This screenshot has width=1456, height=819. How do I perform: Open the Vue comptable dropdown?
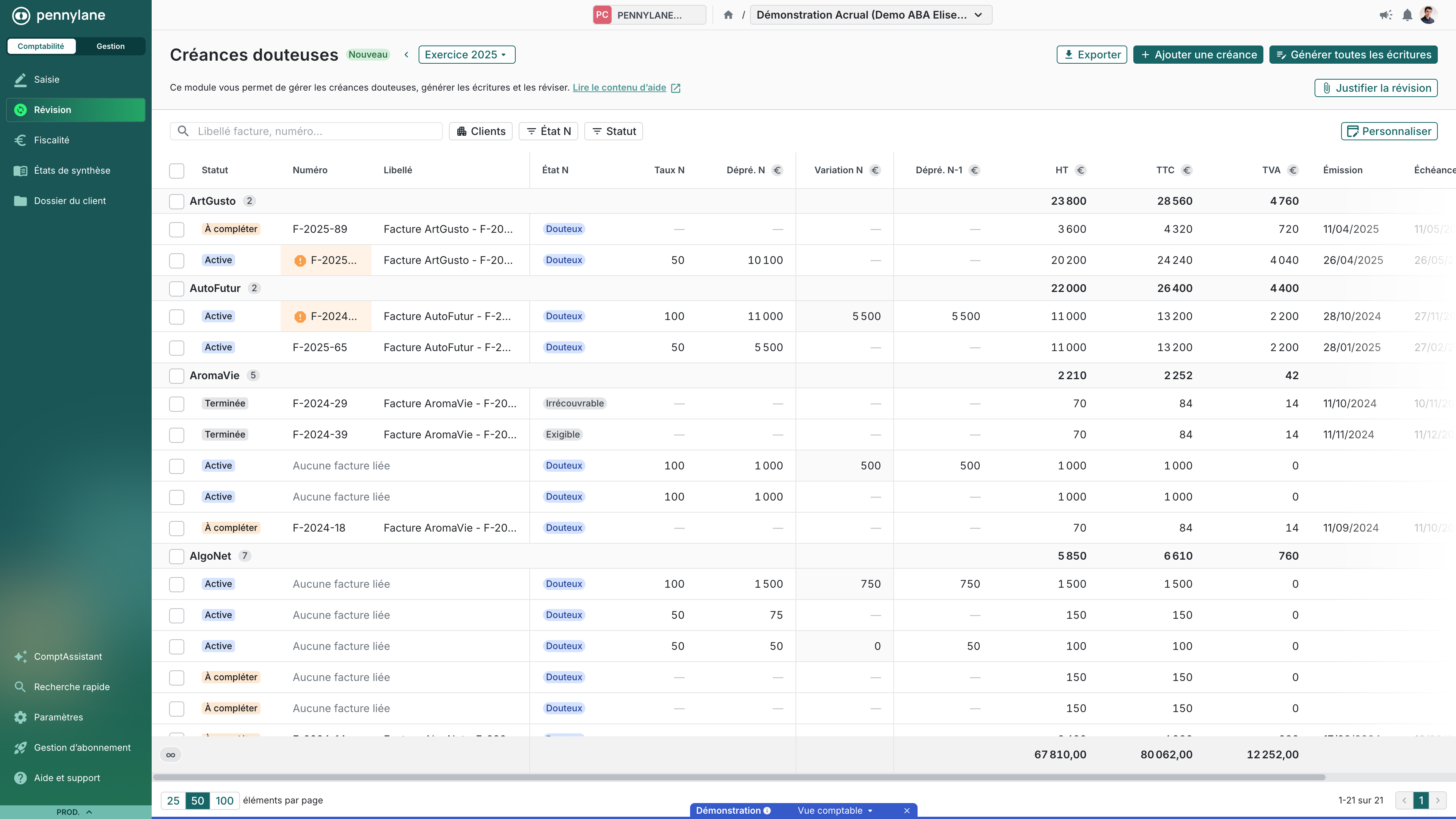[x=834, y=811]
